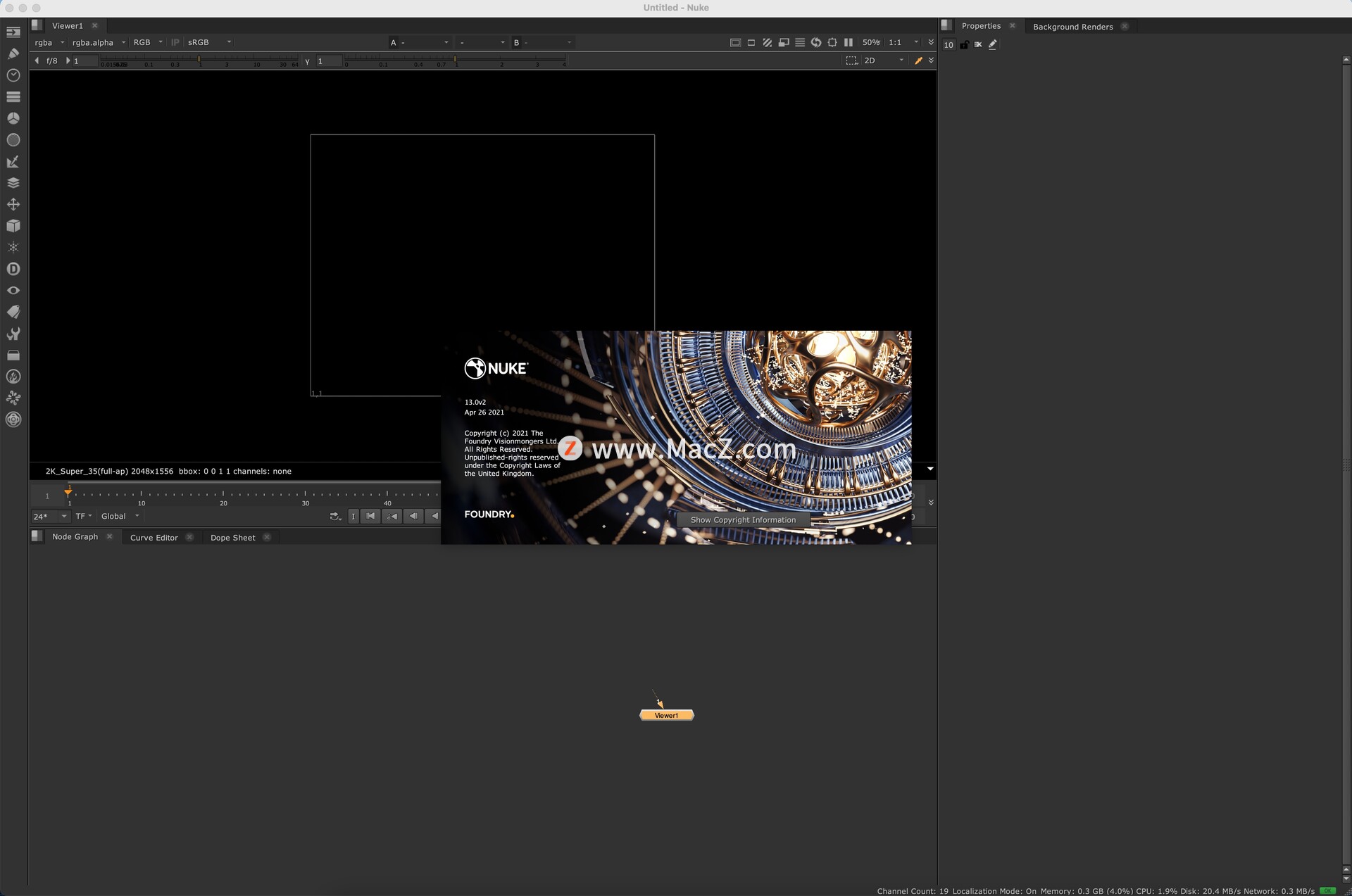The height and width of the screenshot is (896, 1352).
Task: Toggle proxy mode in the viewer
Action: [x=784, y=42]
